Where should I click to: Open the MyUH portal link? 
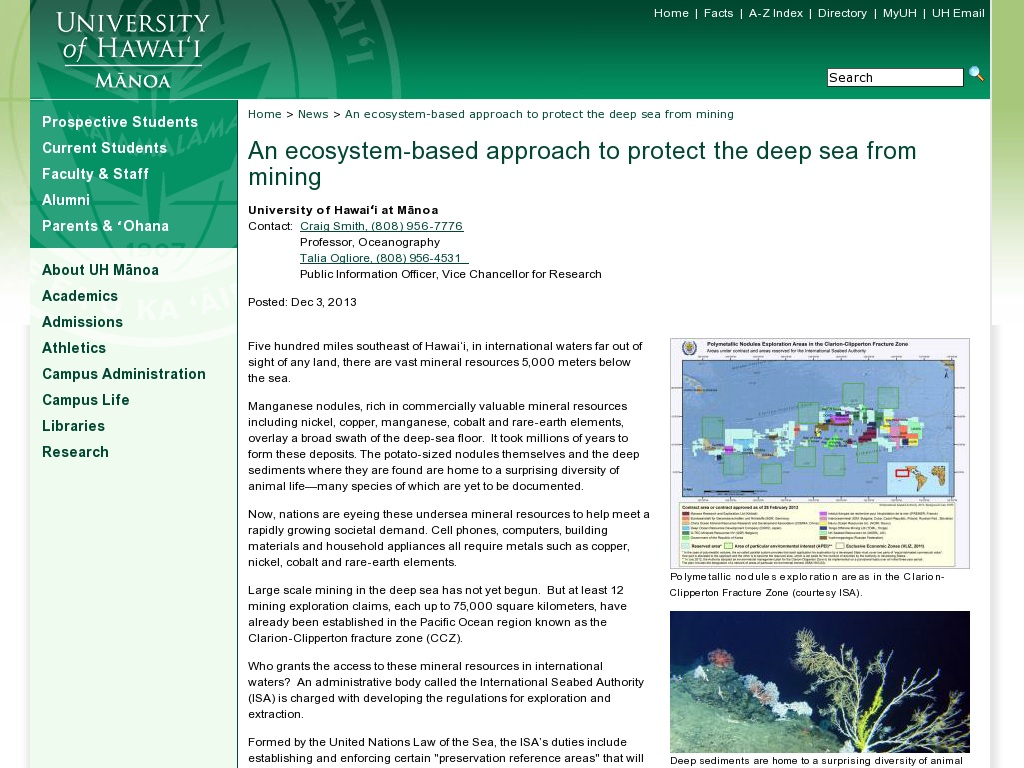point(899,13)
